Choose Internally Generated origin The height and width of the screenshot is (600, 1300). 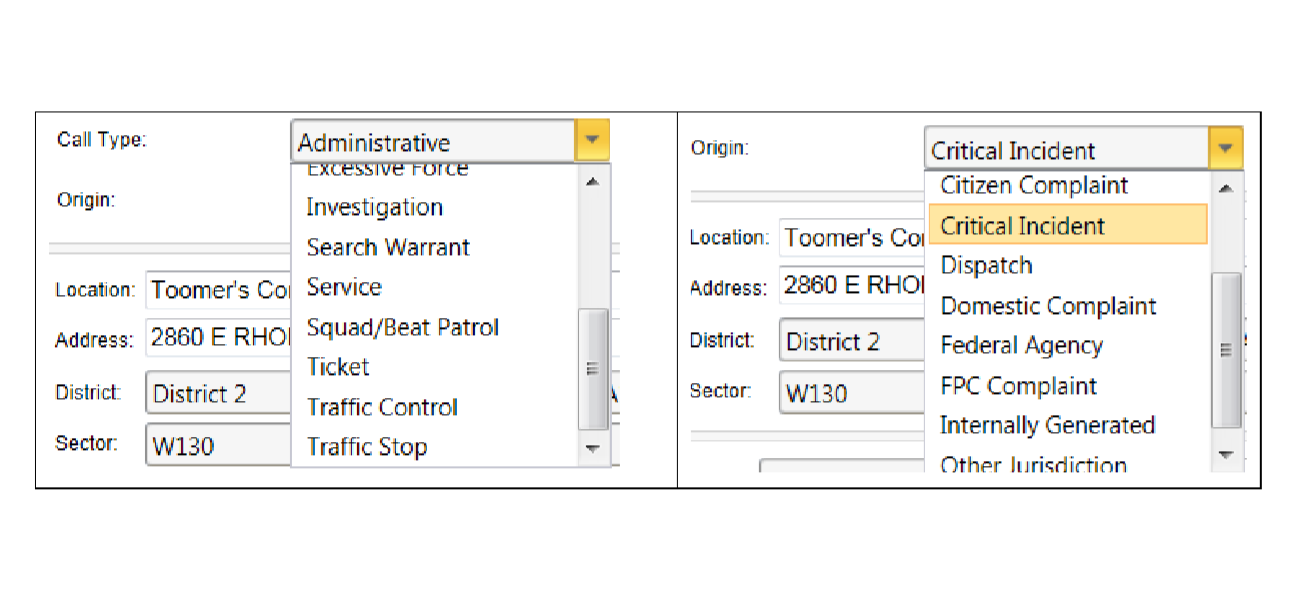tap(1047, 426)
